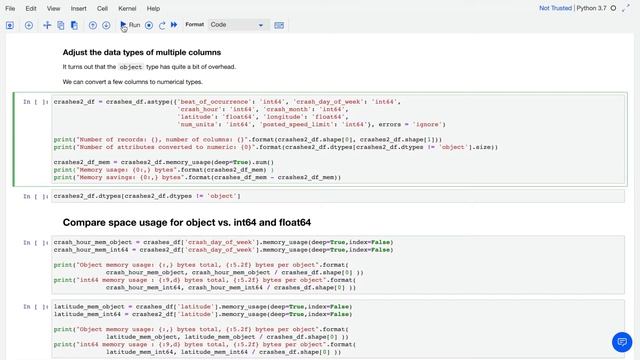
Task: Click the In [ ] prompt of latitude cell
Action: 36,307
